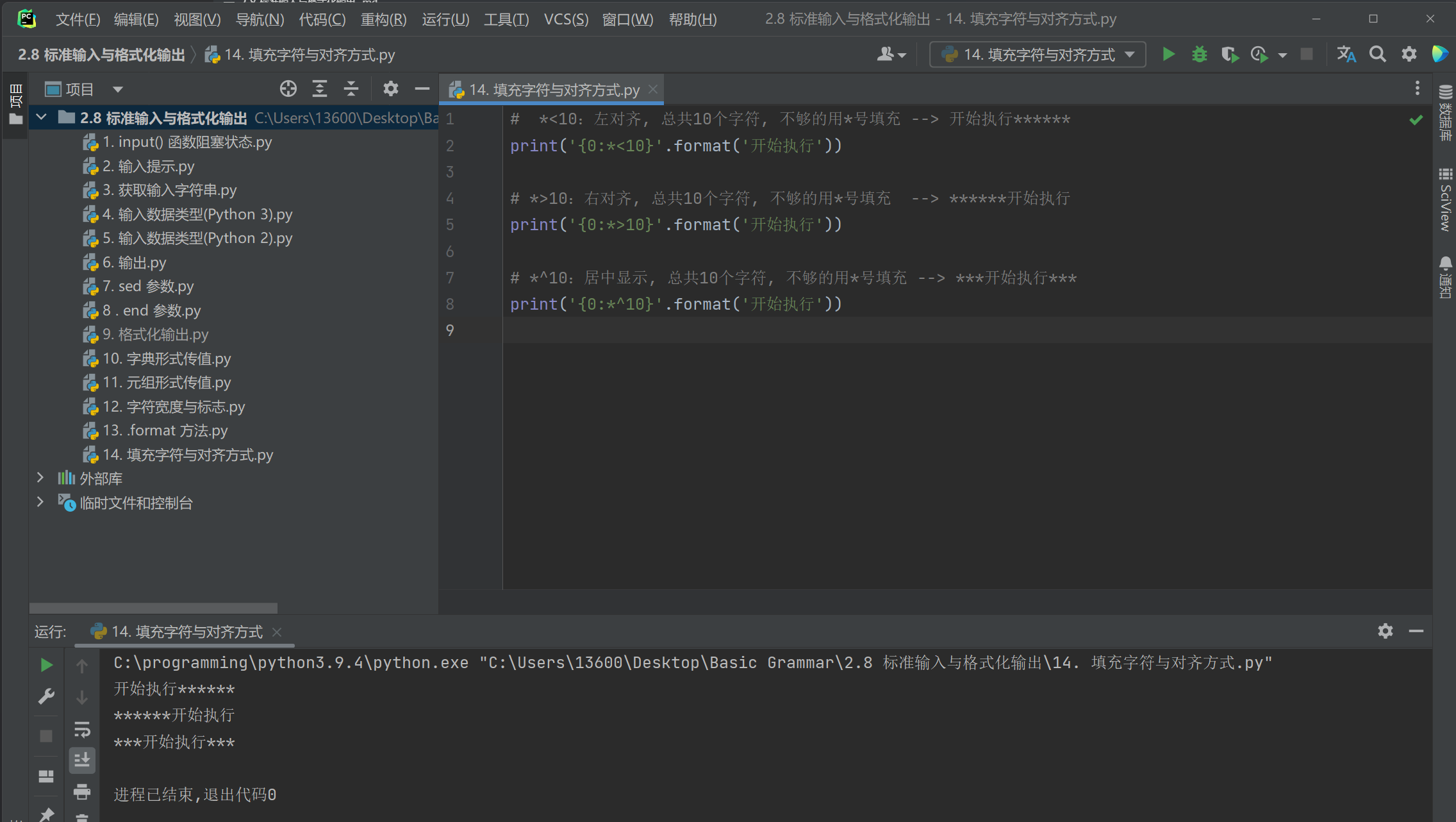Click line number 5 in the gutter
Screen dimensions: 1456x822
point(450,224)
